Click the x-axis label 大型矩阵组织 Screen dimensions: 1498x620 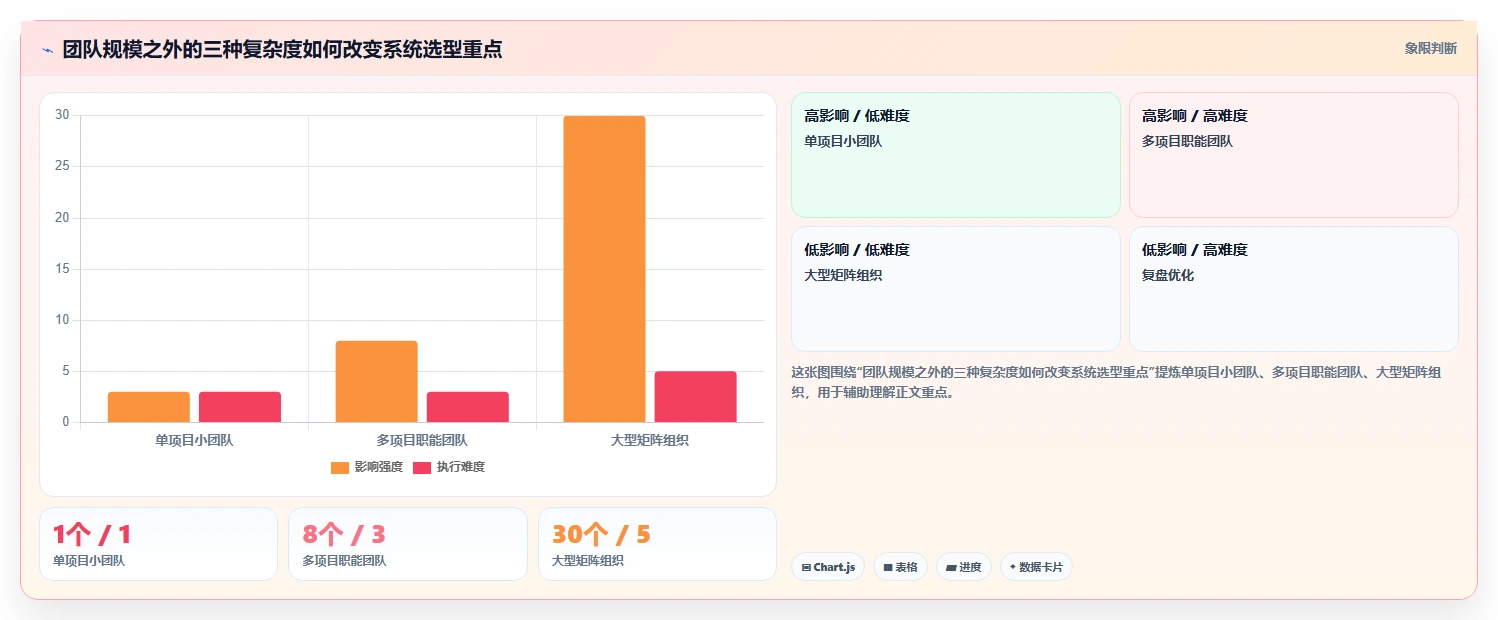pos(650,440)
